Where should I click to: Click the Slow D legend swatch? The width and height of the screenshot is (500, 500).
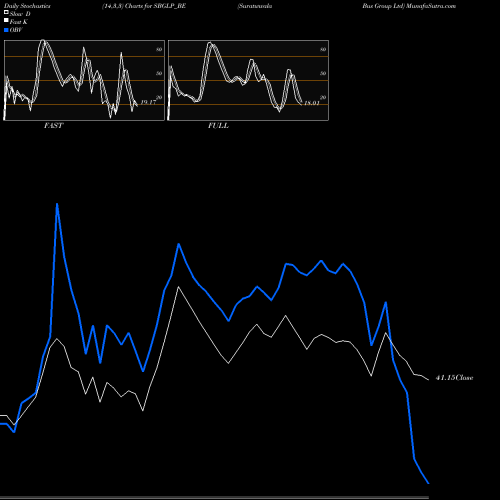click(6, 12)
